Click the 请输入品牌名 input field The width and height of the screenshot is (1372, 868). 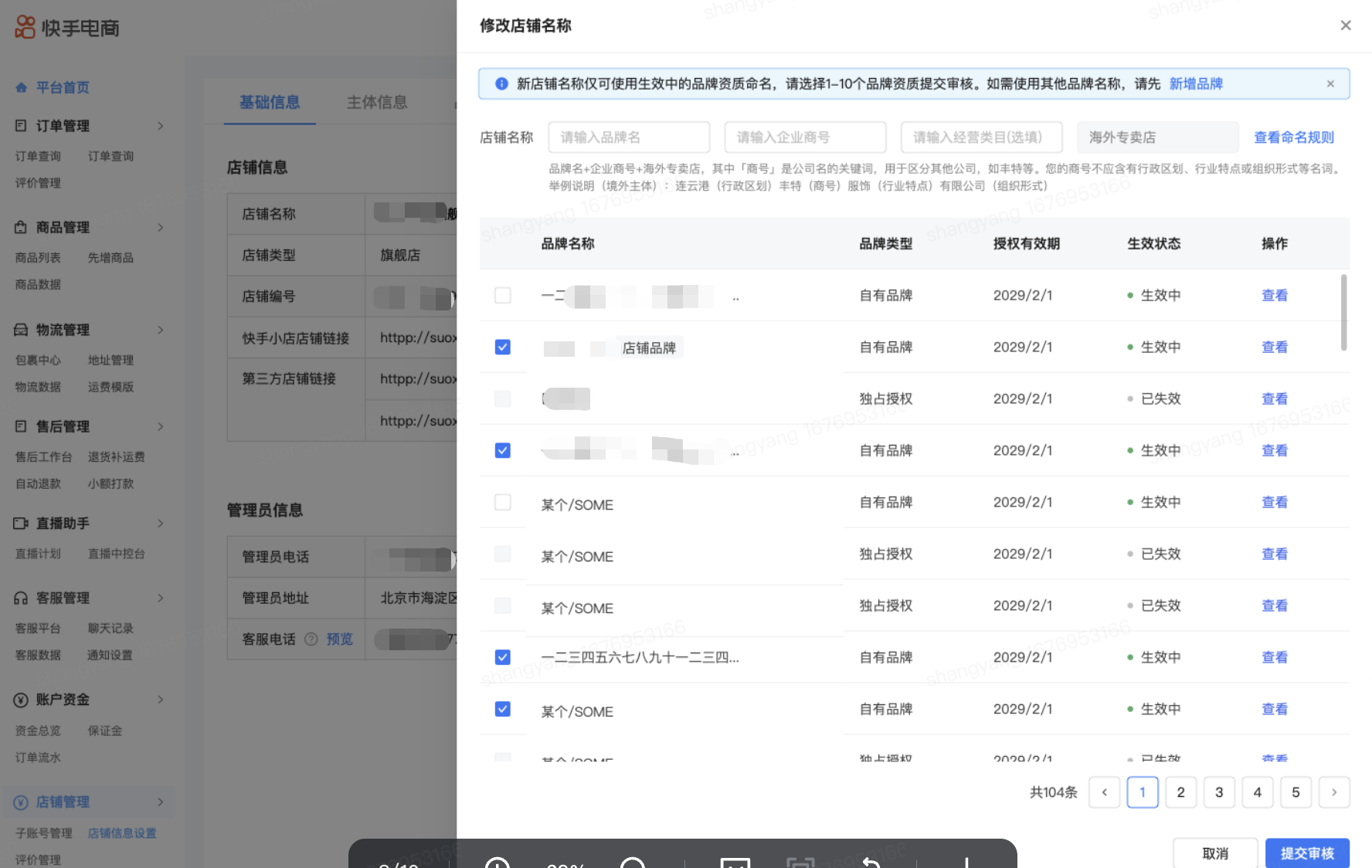[629, 137]
